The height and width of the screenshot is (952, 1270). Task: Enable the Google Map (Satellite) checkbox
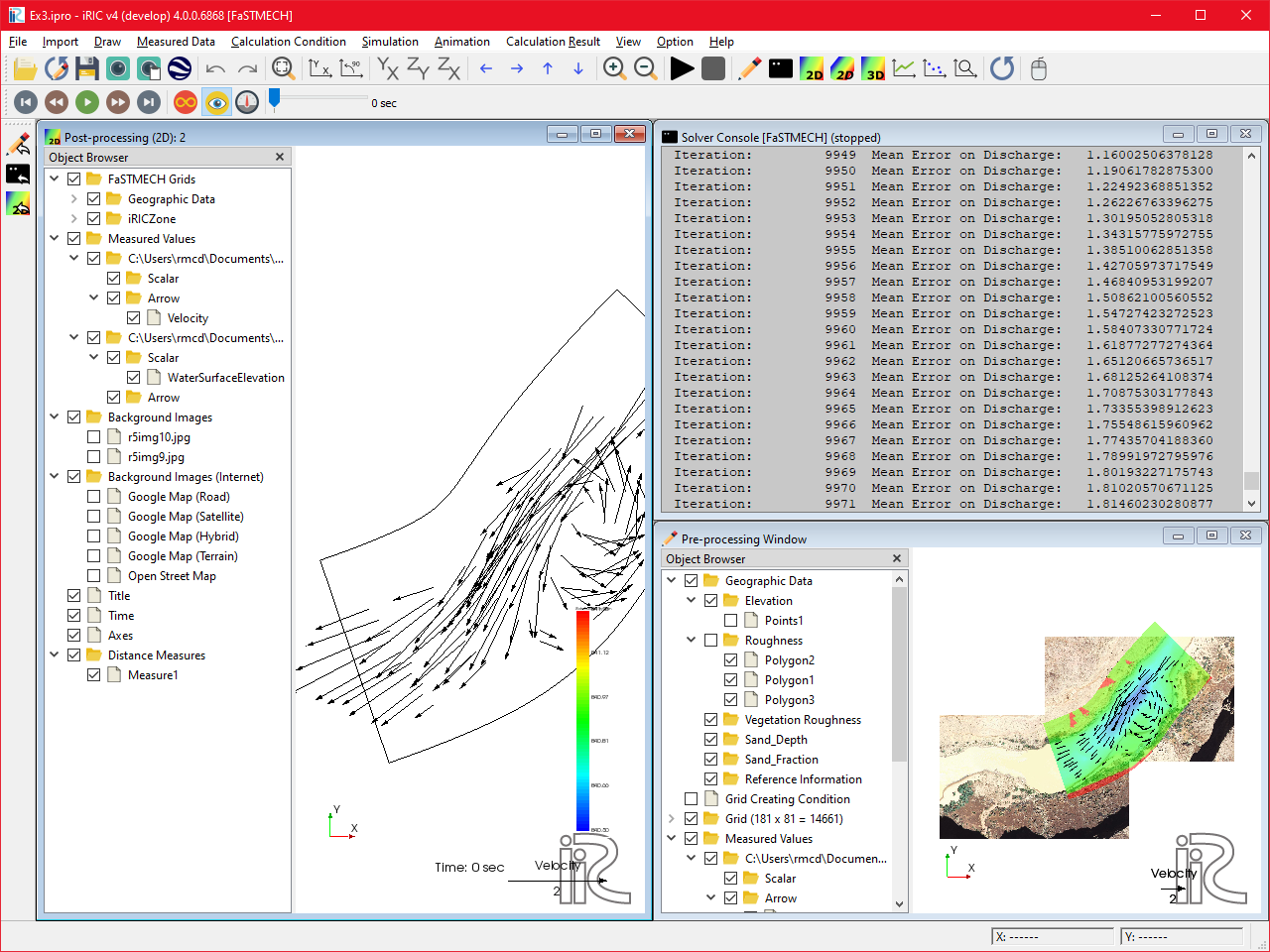tap(94, 517)
